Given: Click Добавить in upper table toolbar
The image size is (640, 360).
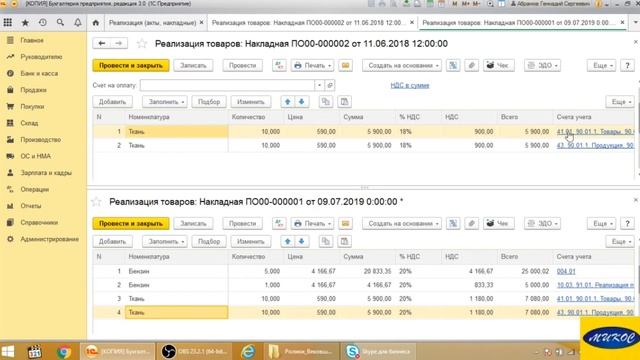Looking at the screenshot, I should (x=112, y=102).
